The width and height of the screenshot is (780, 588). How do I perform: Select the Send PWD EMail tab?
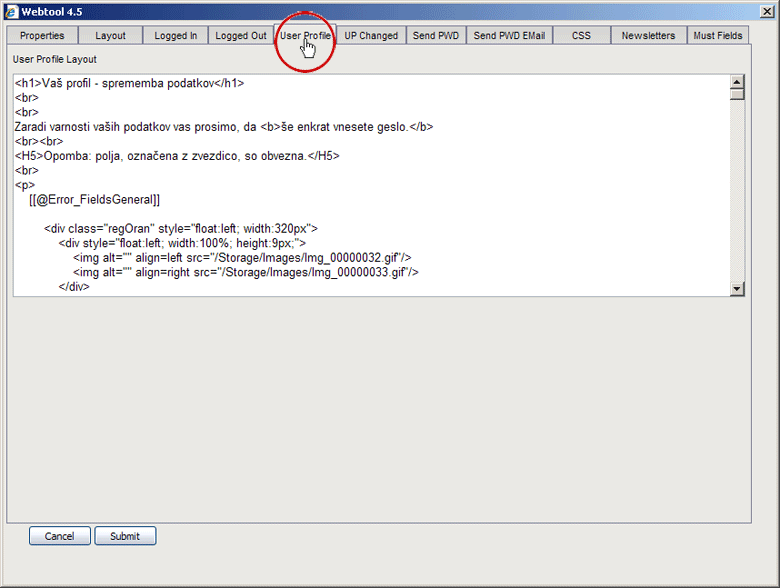click(509, 35)
